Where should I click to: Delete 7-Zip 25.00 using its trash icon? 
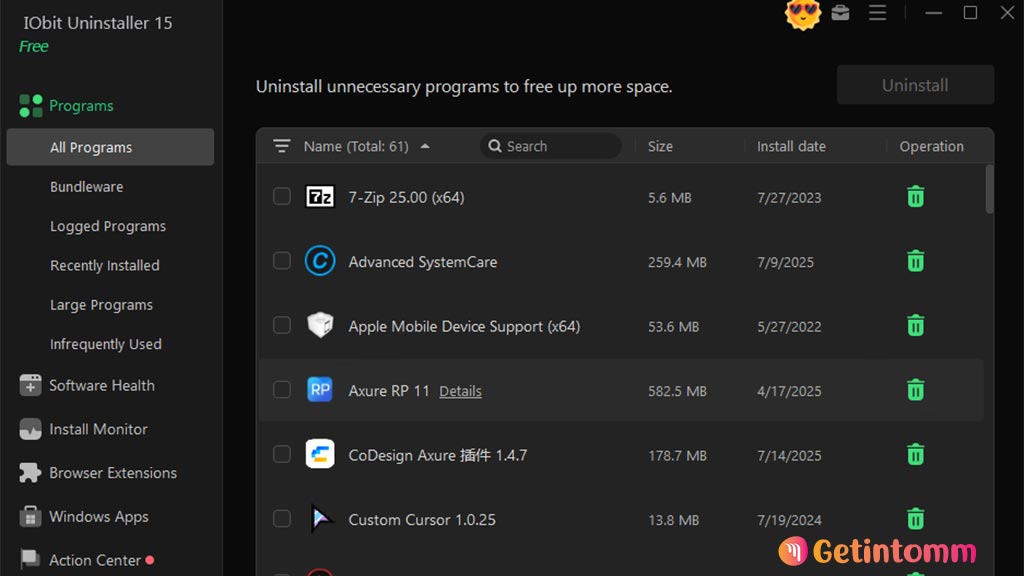916,197
